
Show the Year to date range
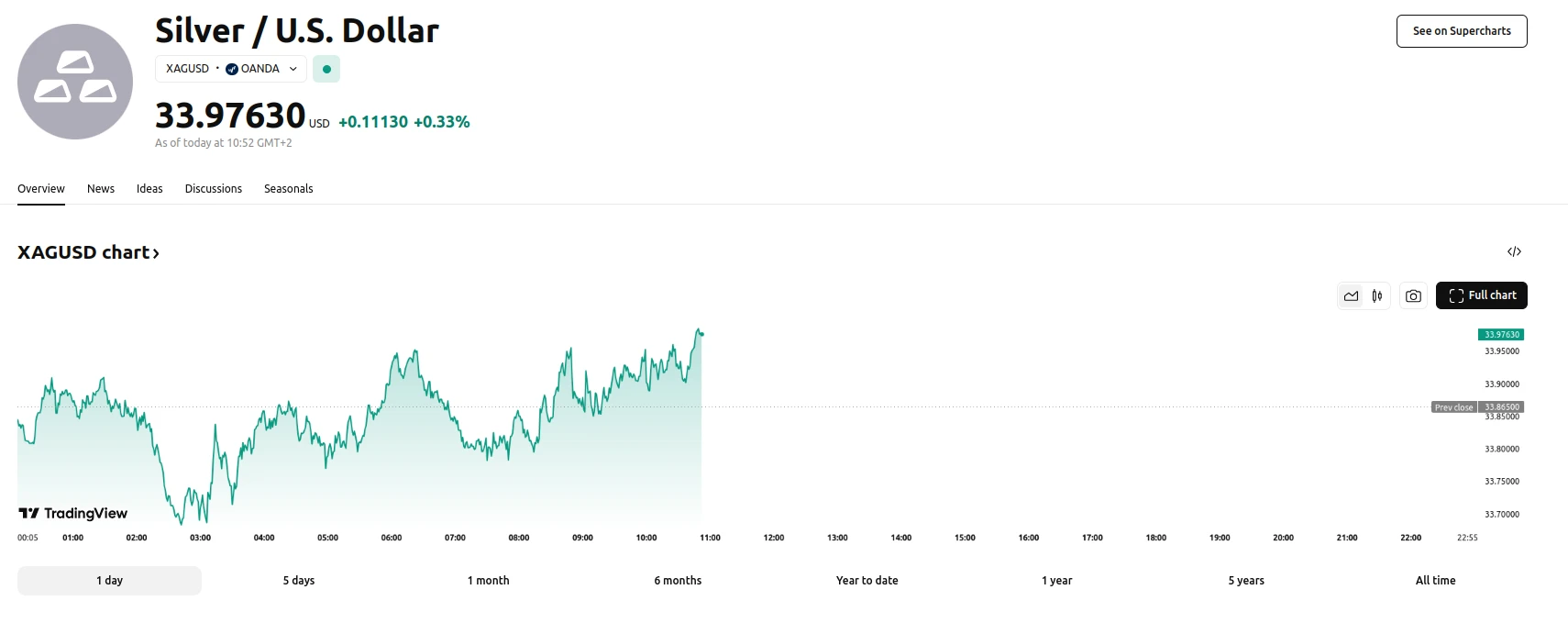click(867, 580)
